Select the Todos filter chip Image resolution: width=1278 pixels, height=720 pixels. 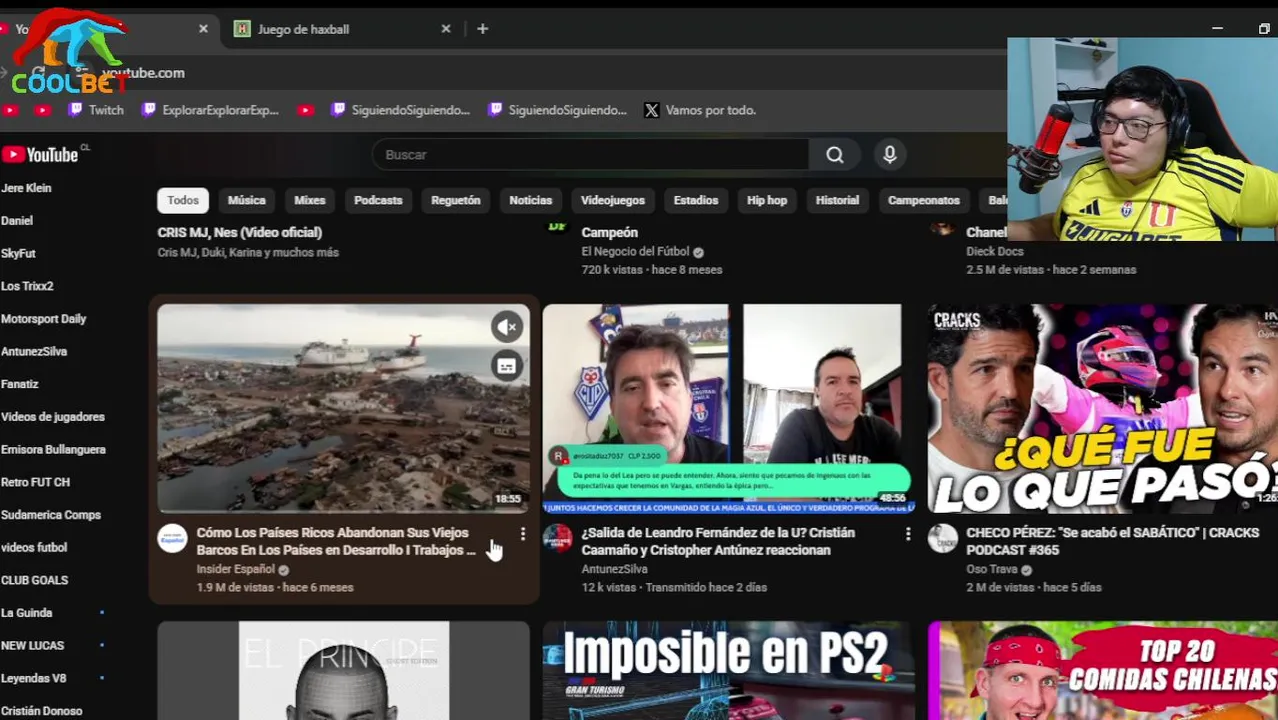(183, 200)
